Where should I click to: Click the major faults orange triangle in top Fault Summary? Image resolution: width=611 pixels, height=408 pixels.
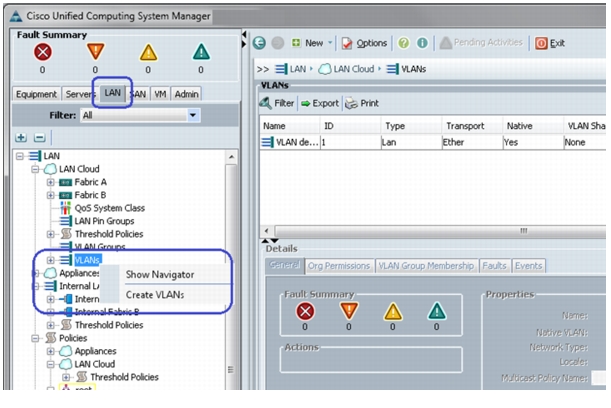95,51
